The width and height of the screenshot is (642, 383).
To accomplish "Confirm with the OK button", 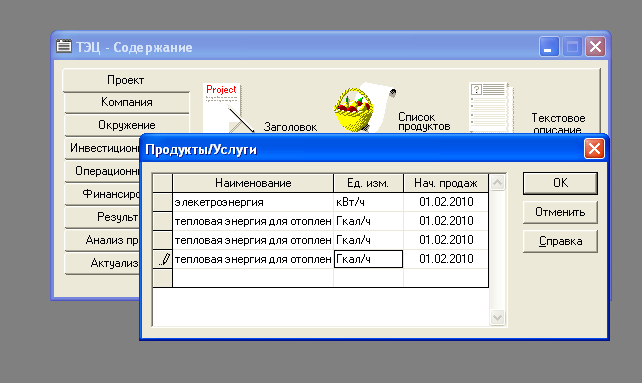I will point(560,183).
